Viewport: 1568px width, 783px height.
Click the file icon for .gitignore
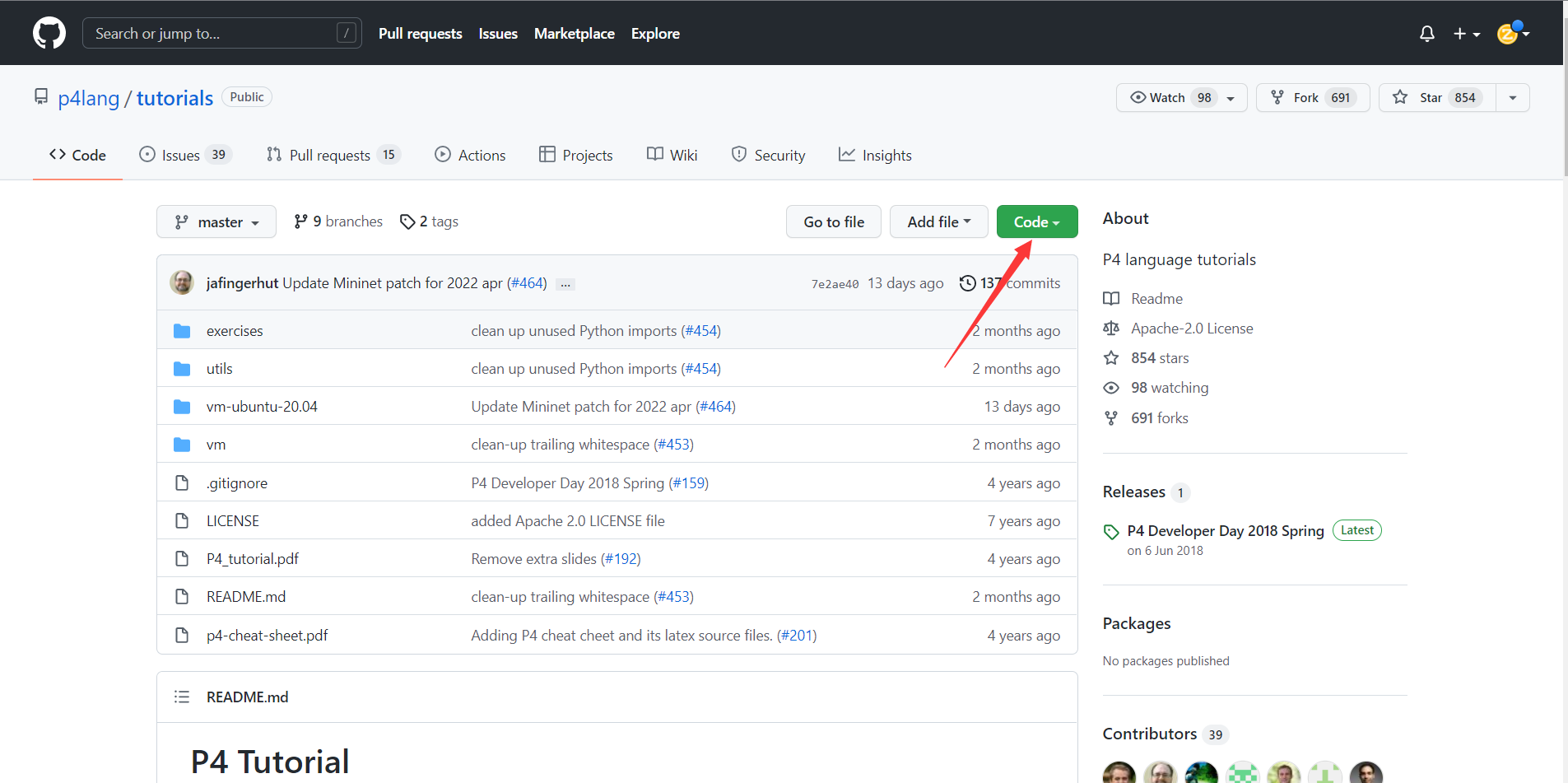pos(182,483)
